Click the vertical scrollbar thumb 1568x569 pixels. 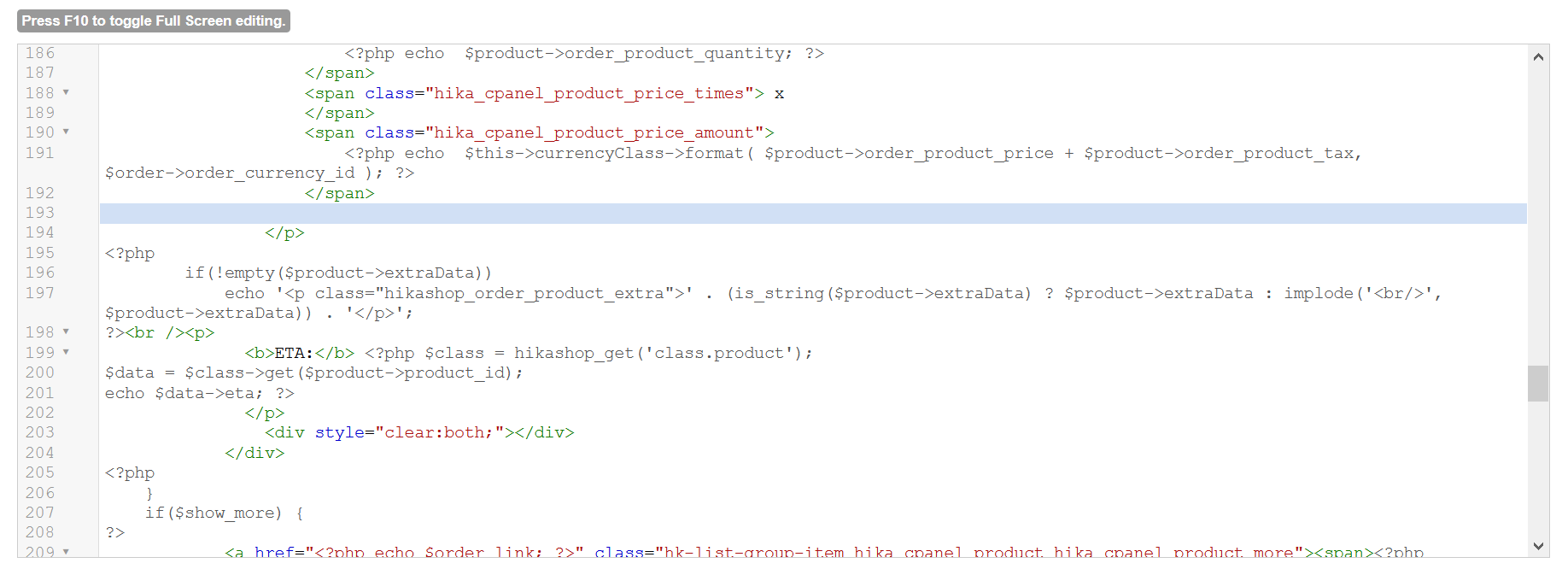coord(1538,384)
